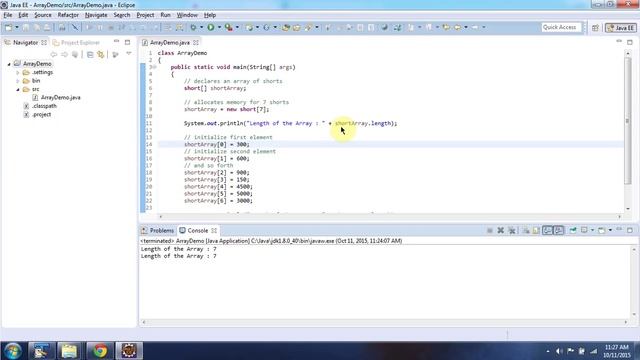Screen dimensions: 640x360
Task: Switch to the Navigator tab
Action: 25,42
